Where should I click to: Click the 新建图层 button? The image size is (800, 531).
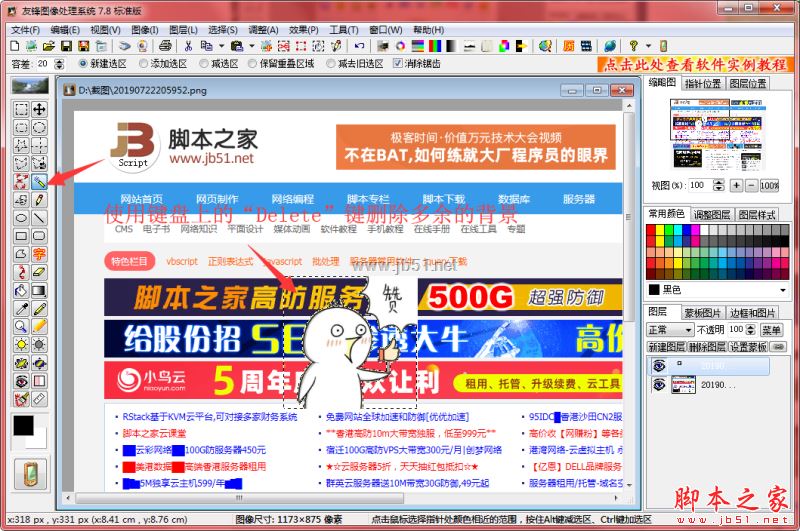[666, 347]
